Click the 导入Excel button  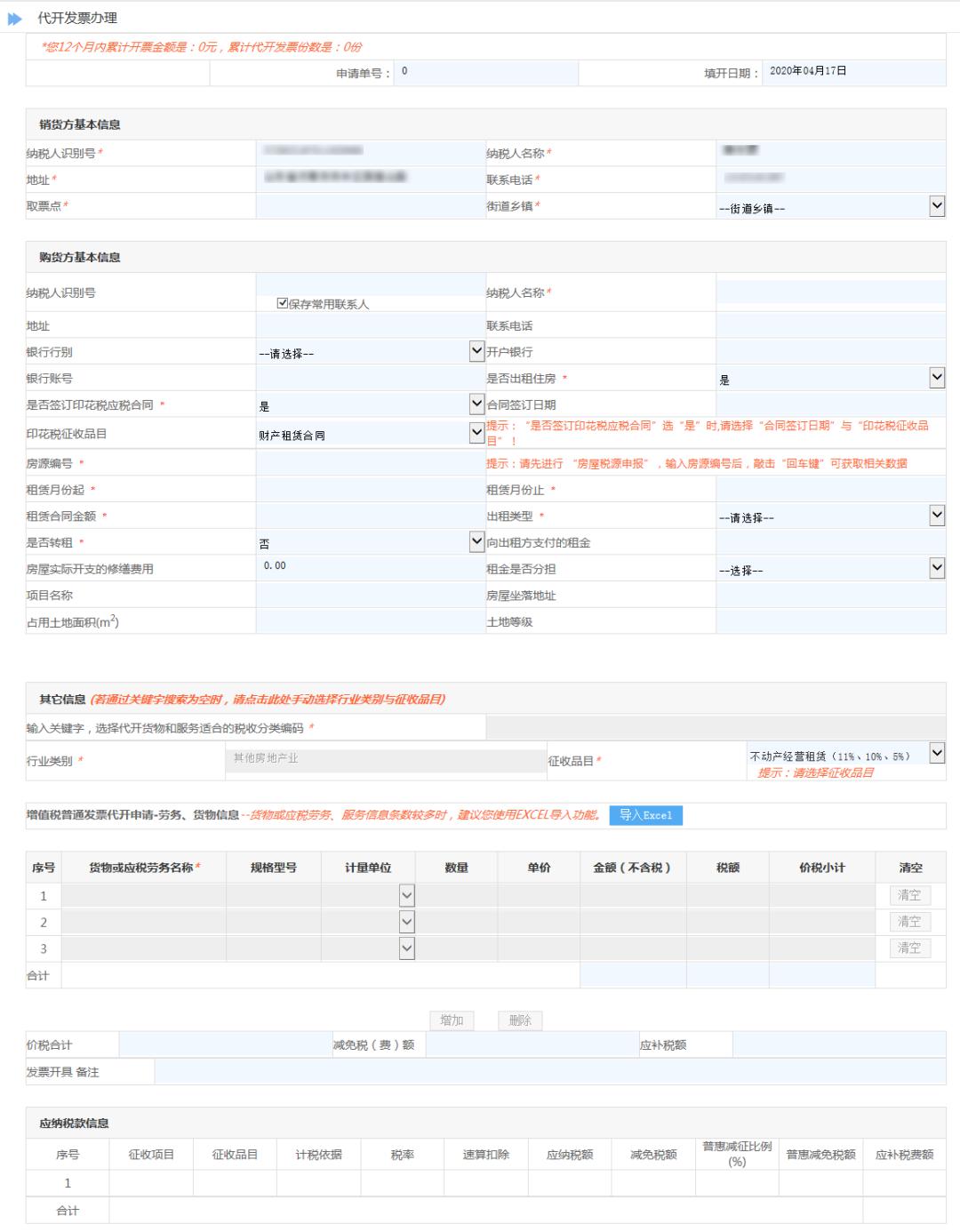(x=644, y=814)
